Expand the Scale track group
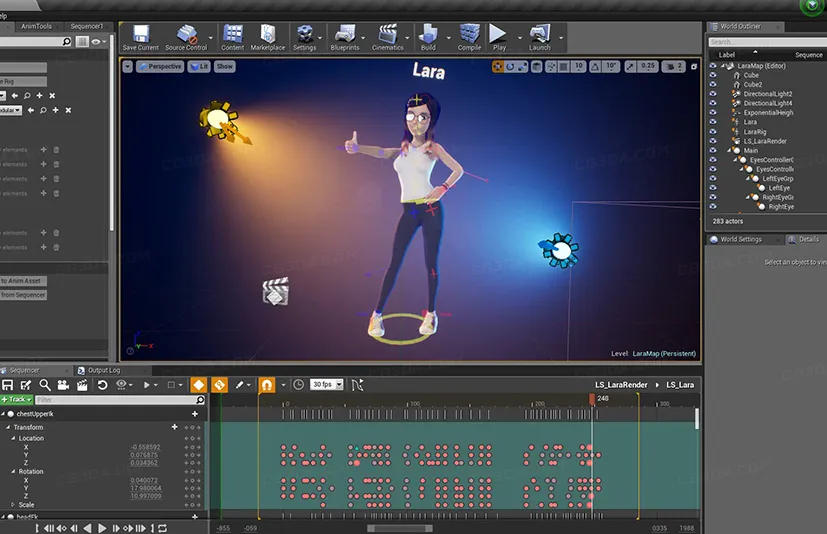 tap(13, 504)
